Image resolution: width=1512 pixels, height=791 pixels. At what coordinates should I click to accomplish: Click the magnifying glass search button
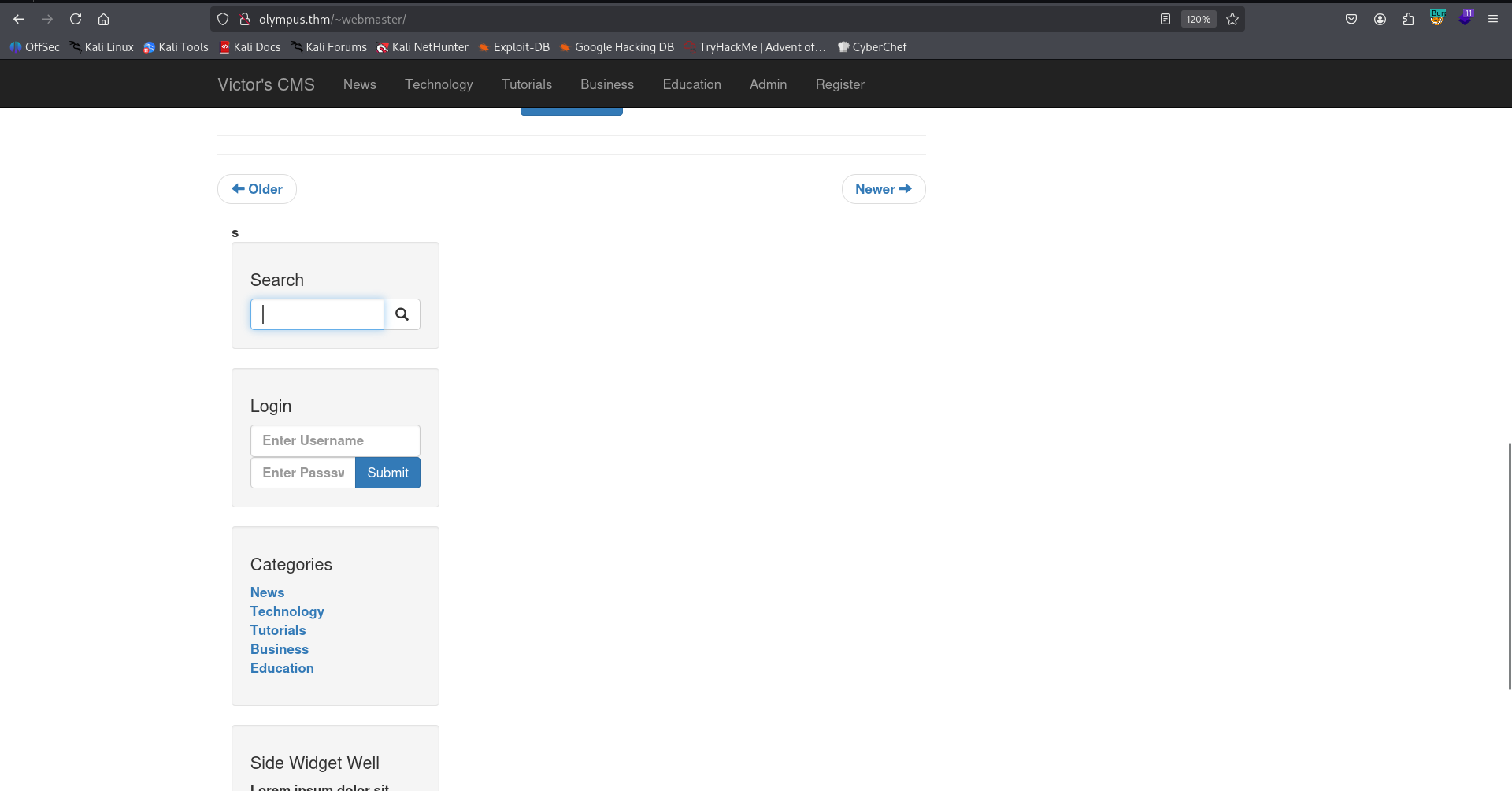click(402, 314)
